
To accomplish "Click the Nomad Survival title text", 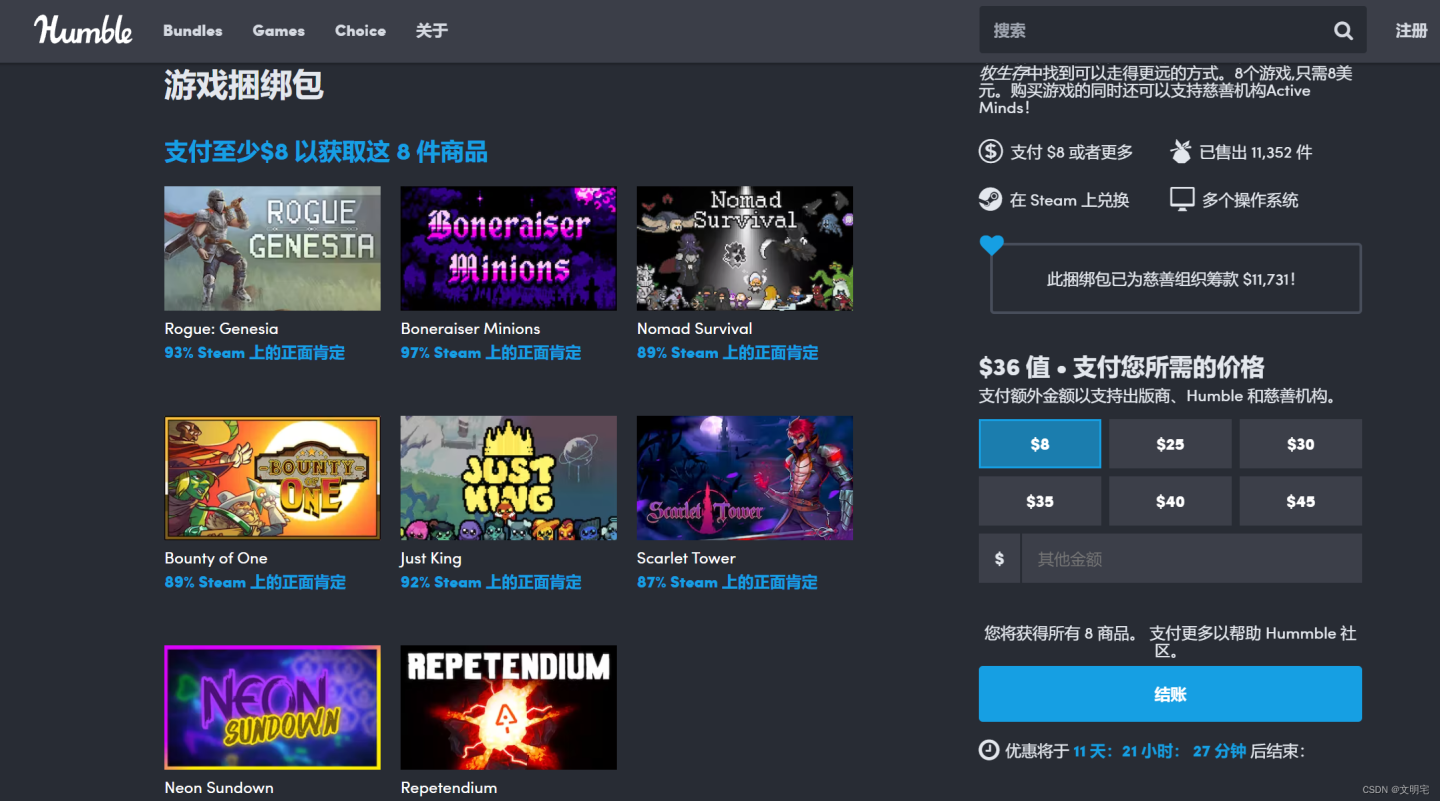I will coord(694,329).
